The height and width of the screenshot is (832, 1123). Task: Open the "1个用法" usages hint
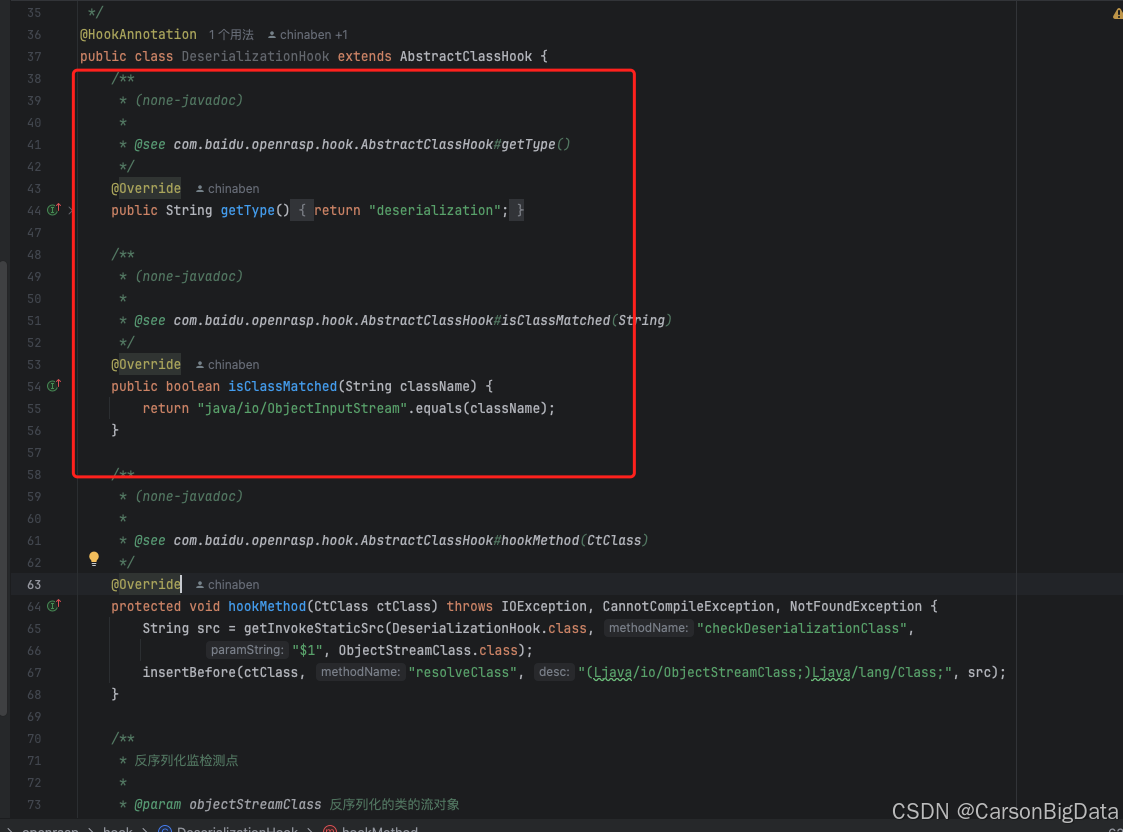click(231, 34)
